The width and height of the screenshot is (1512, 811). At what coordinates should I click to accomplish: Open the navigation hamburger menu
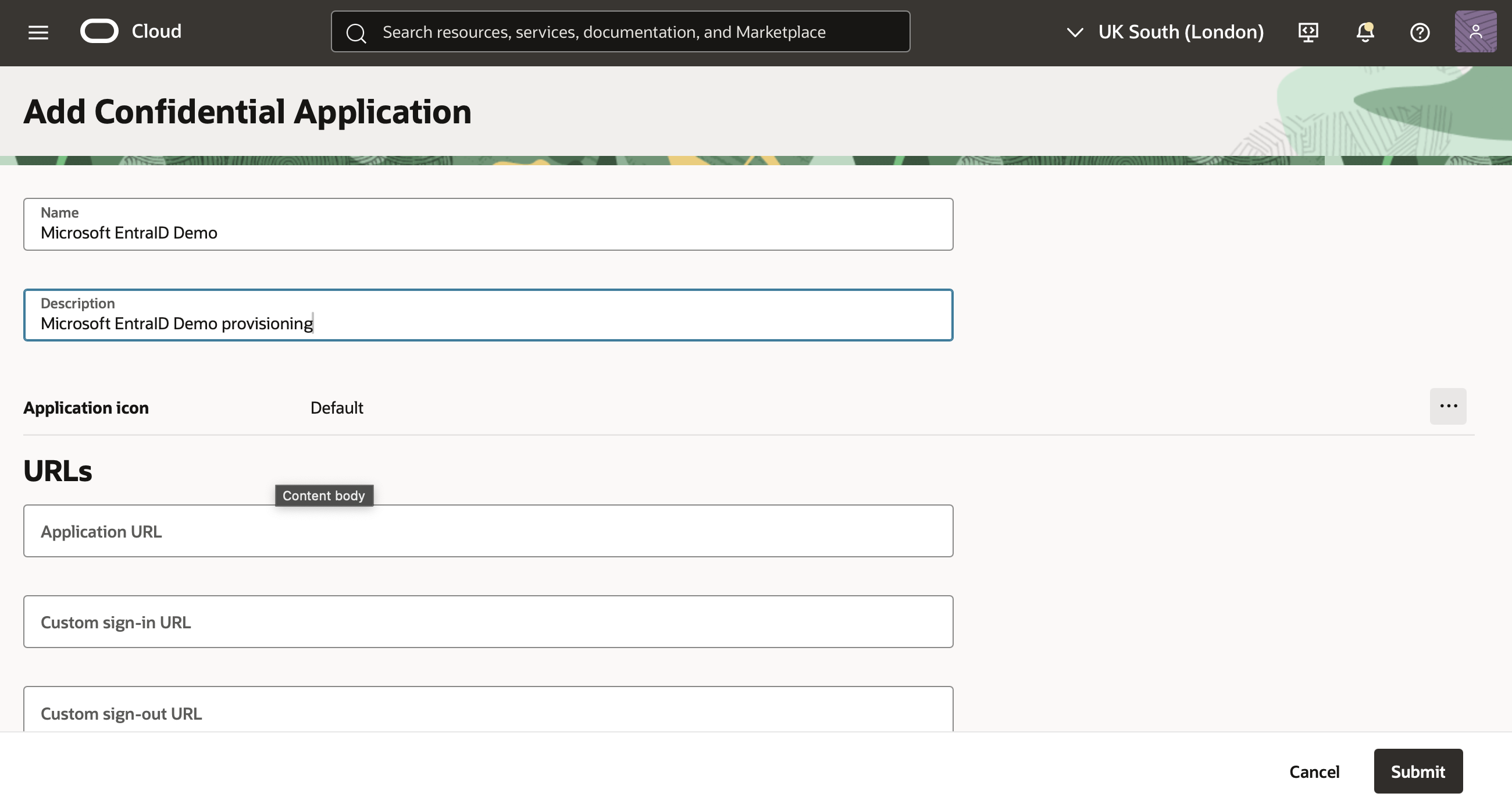coord(38,32)
